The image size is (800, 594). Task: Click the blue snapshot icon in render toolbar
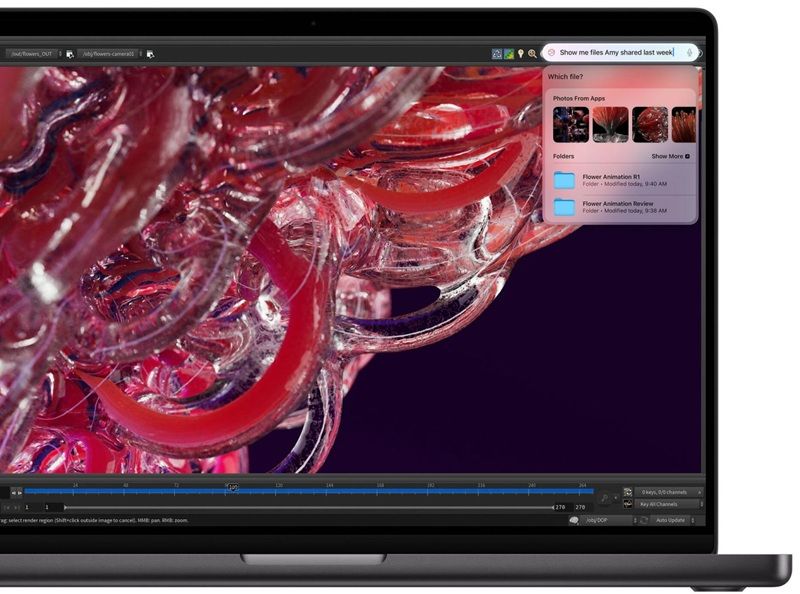point(496,54)
